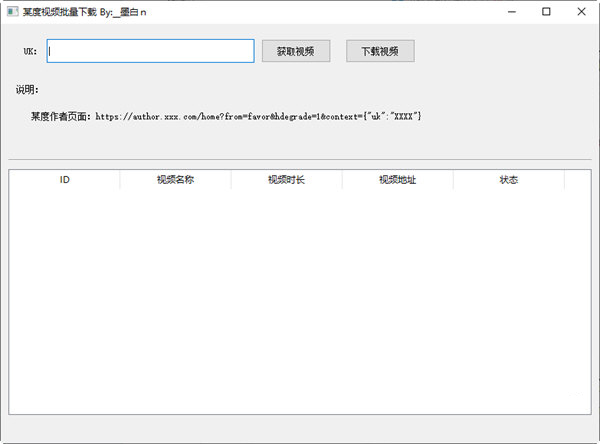This screenshot has width=600, height=444.
Task: Minimize the video downloader window
Action: pyautogui.click(x=512, y=12)
